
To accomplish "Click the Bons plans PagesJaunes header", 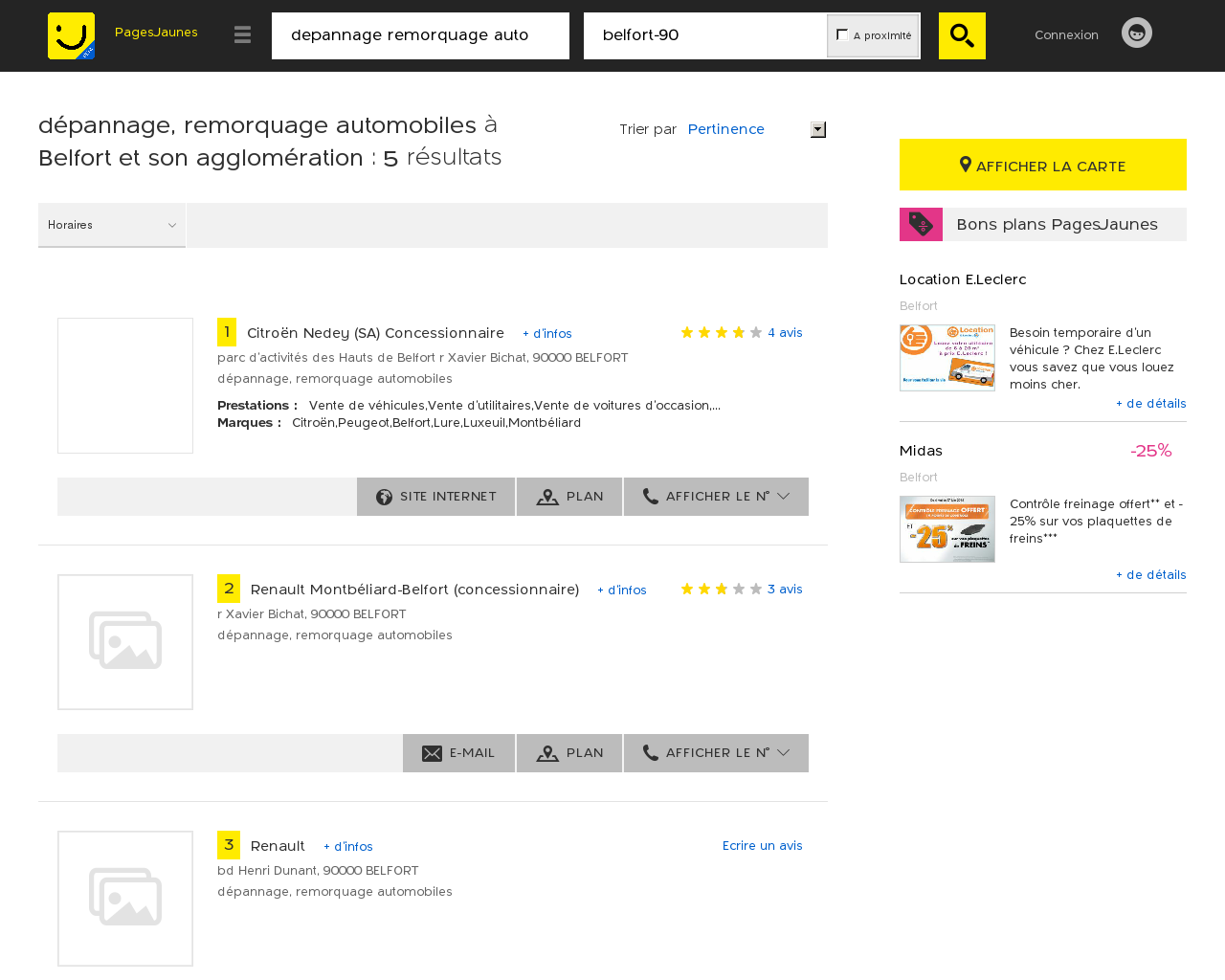I will (x=1043, y=224).
